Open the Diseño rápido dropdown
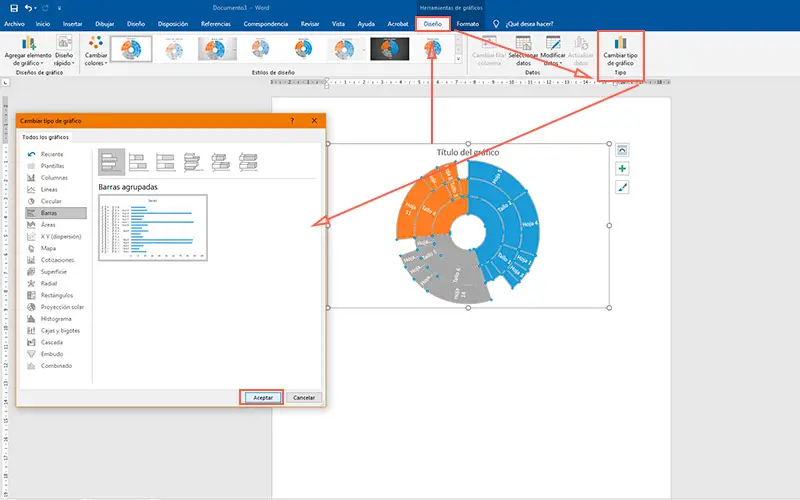Screen dimensions: 800x500 click(64, 51)
